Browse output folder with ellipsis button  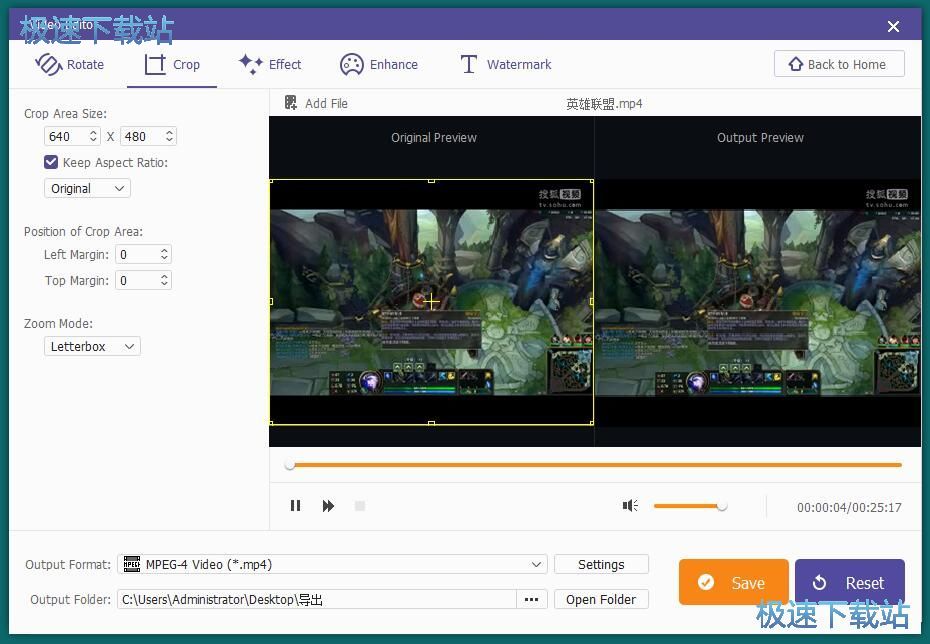531,600
